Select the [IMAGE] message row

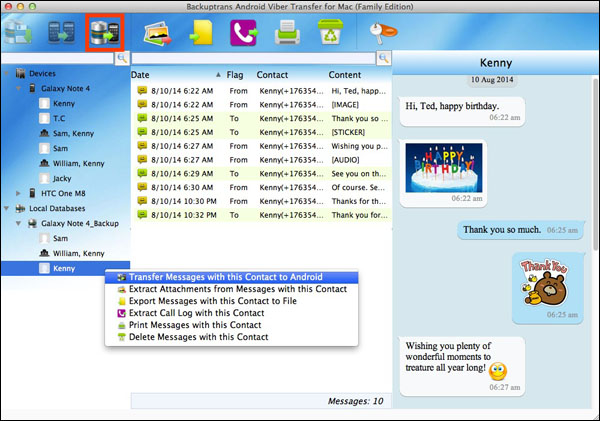pyautogui.click(x=263, y=104)
